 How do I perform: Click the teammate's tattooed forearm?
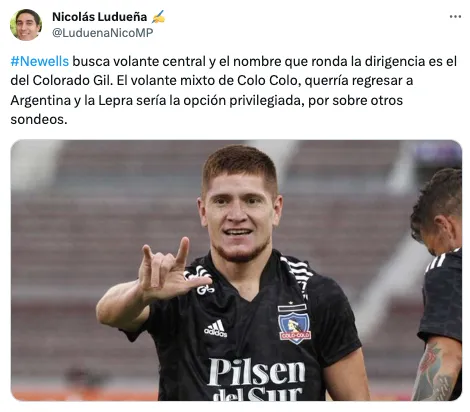pos(434,370)
